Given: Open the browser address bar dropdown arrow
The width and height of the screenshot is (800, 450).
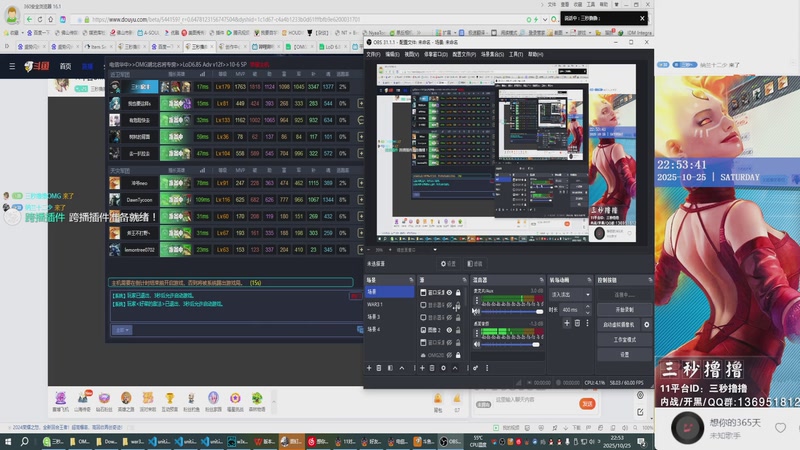Looking at the screenshot, I should [545, 19].
